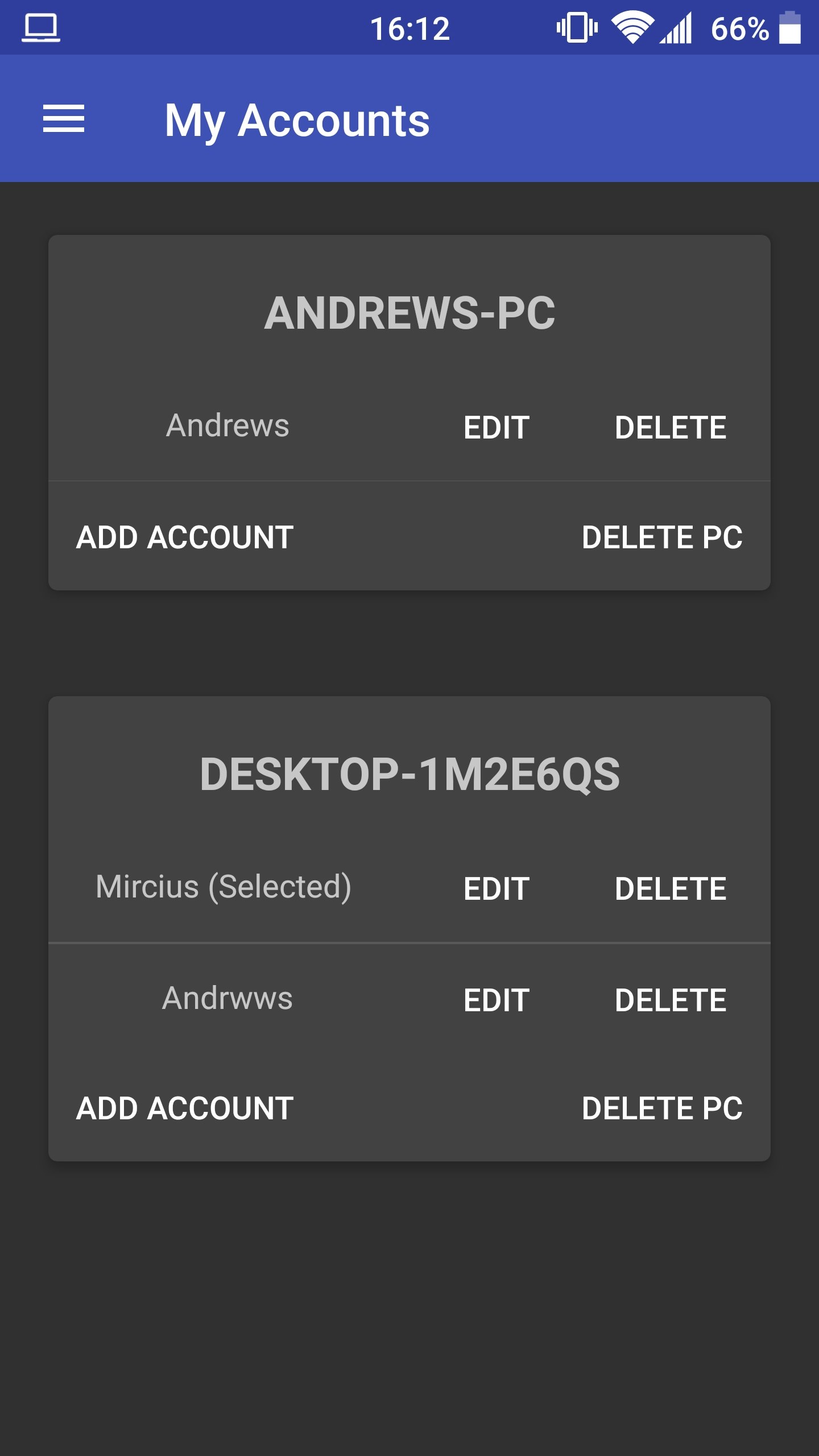819x1456 pixels.
Task: Open the My Accounts title area
Action: tap(297, 120)
